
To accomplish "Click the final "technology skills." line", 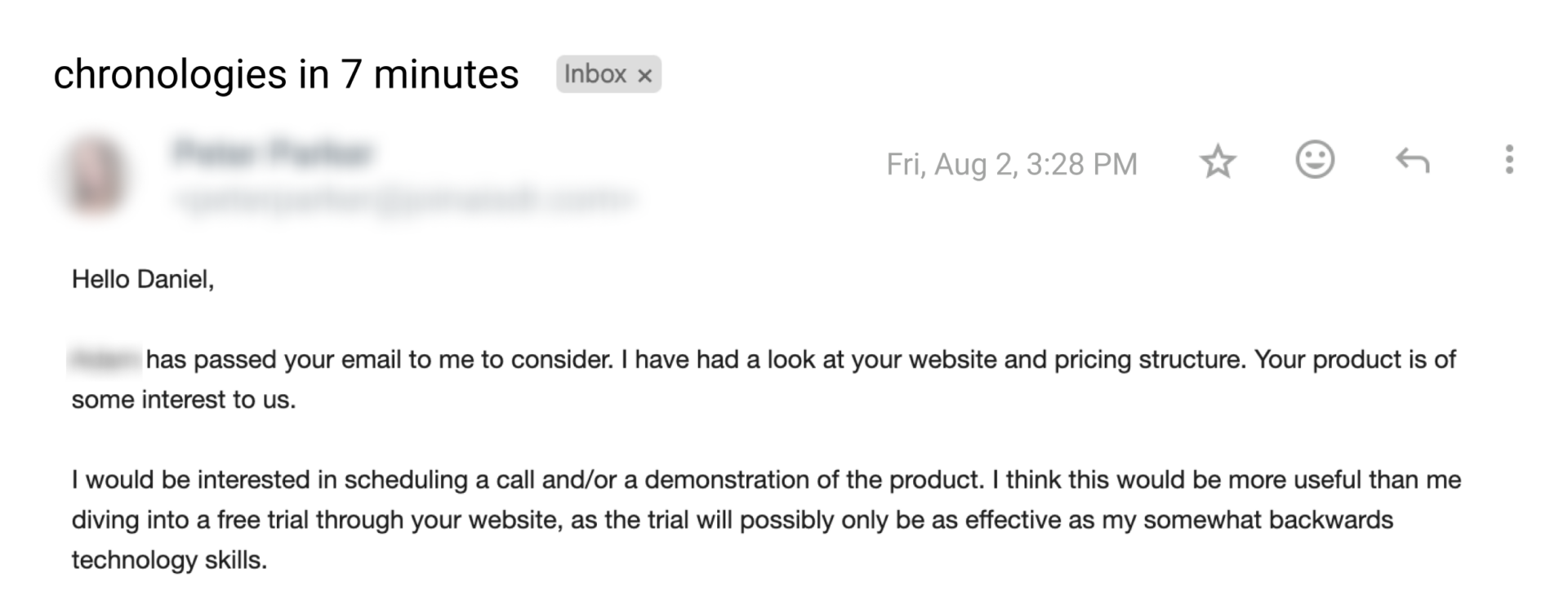I will (169, 560).
